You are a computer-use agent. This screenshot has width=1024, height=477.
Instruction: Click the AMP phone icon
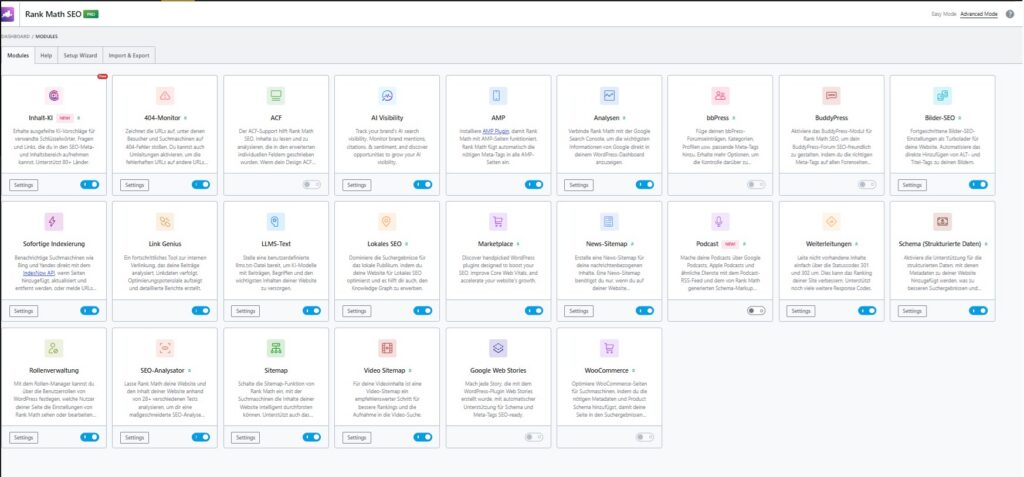pyautogui.click(x=498, y=96)
